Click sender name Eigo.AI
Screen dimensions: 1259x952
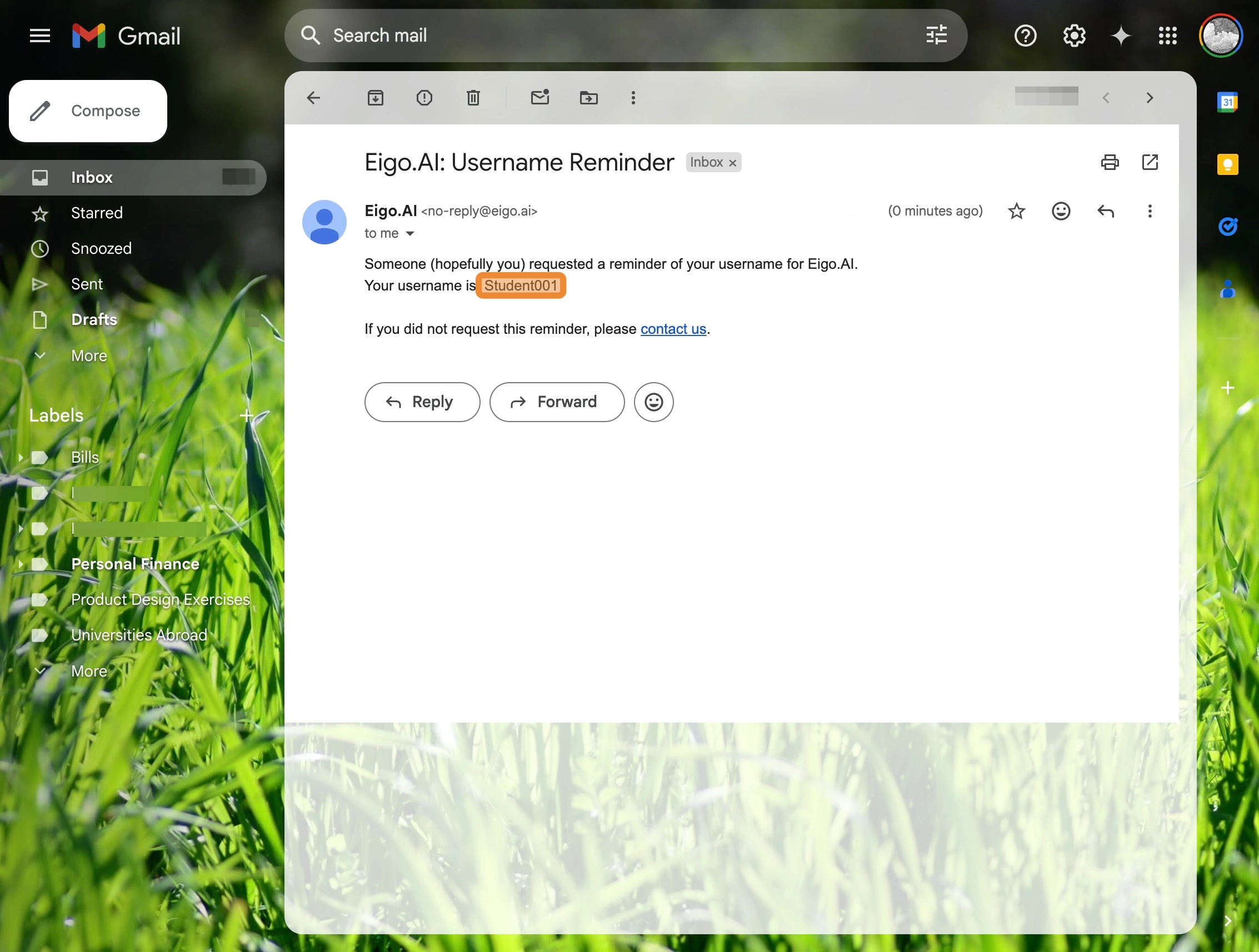click(x=391, y=211)
